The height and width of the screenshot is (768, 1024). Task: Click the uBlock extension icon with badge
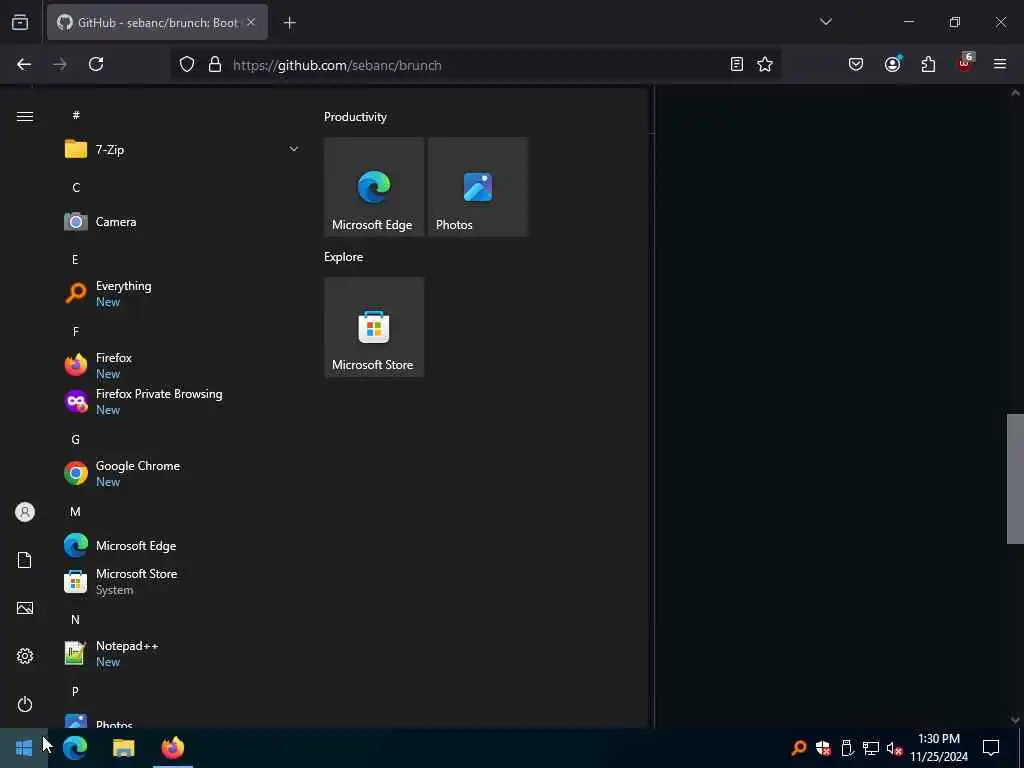(x=965, y=63)
